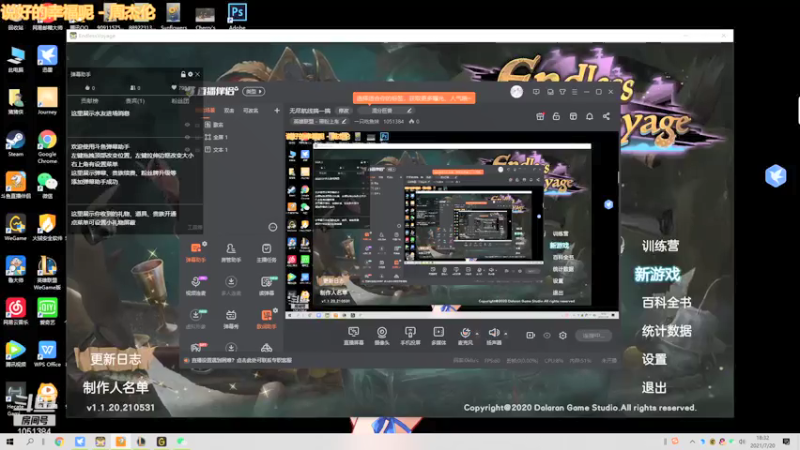The height and width of the screenshot is (450, 800).
Task: Switch to 粉丝团 tab in 弹幕助手
Action: coord(180,101)
